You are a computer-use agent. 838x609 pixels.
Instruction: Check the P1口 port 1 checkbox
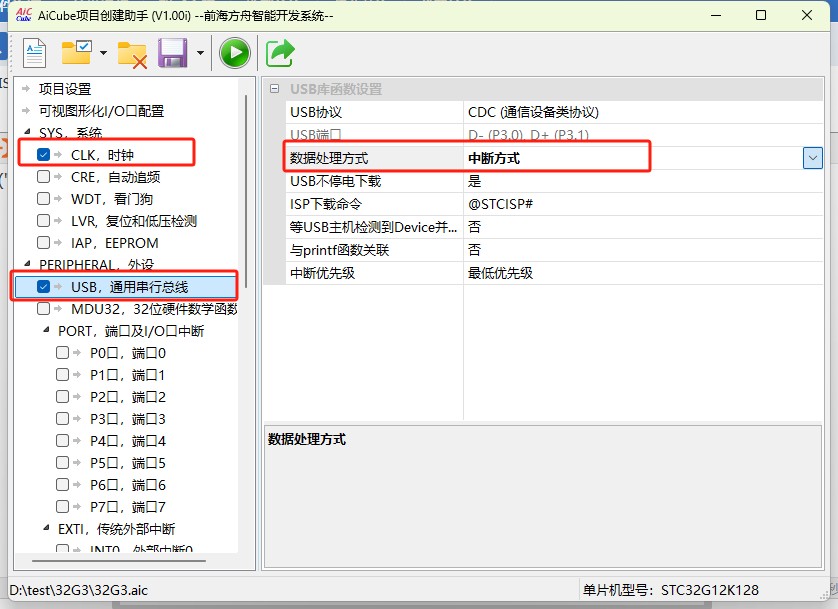pyautogui.click(x=63, y=374)
